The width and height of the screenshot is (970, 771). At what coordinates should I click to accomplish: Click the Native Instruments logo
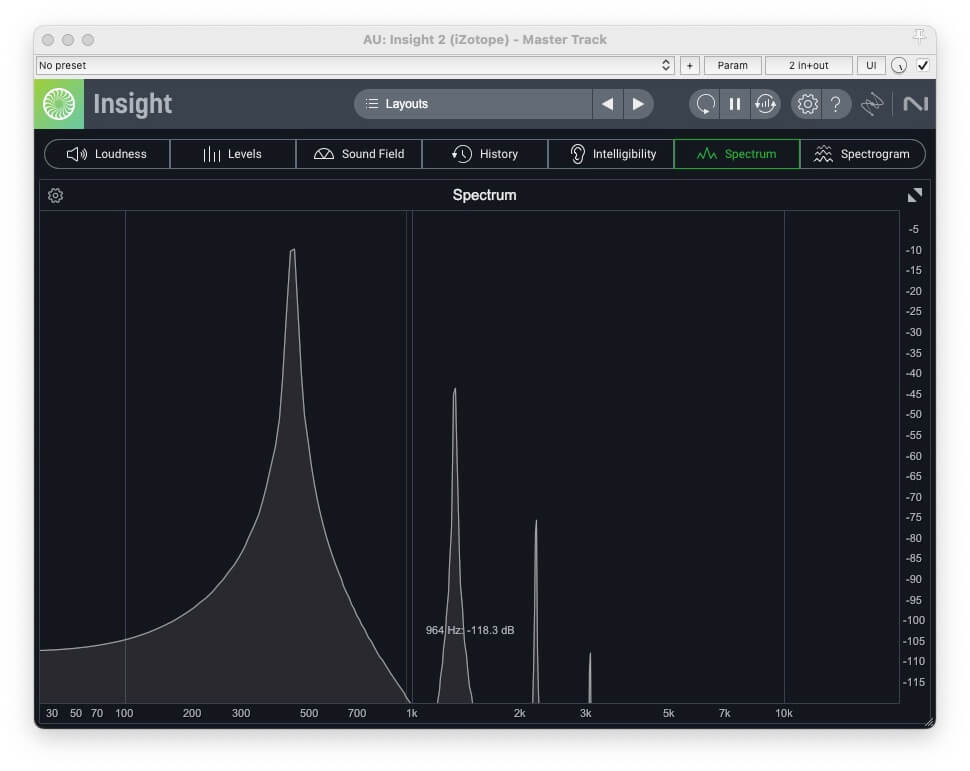click(x=915, y=104)
